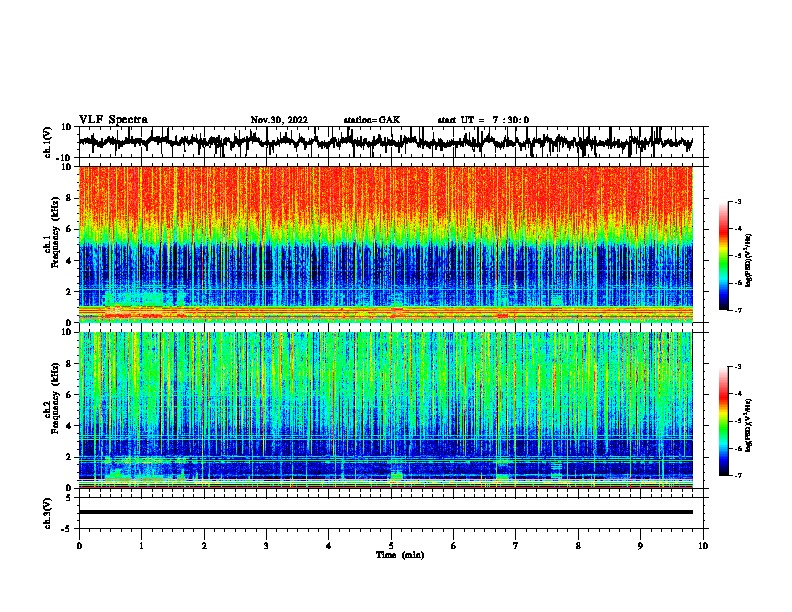
Task: Click the "4" kHz tick on ch.1 frequency axis
Action: click(x=69, y=261)
